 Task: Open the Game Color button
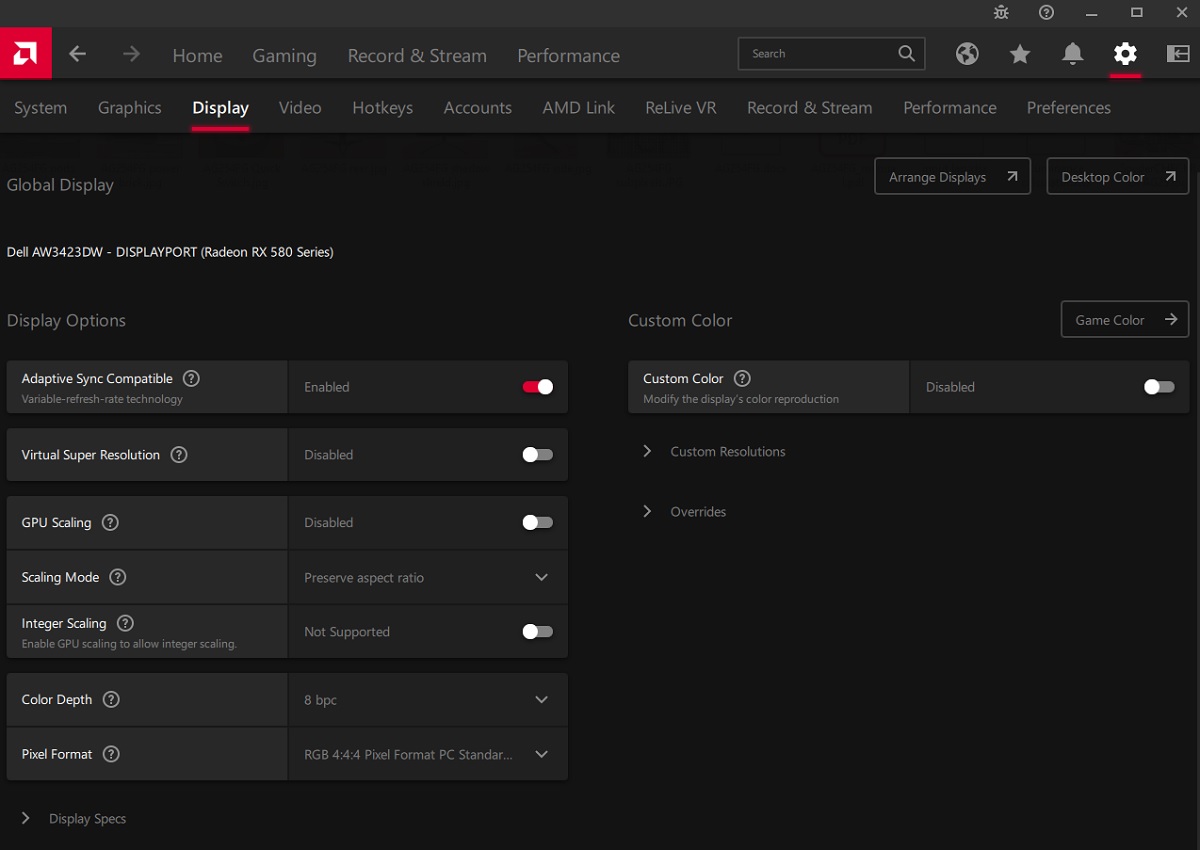coord(1124,320)
